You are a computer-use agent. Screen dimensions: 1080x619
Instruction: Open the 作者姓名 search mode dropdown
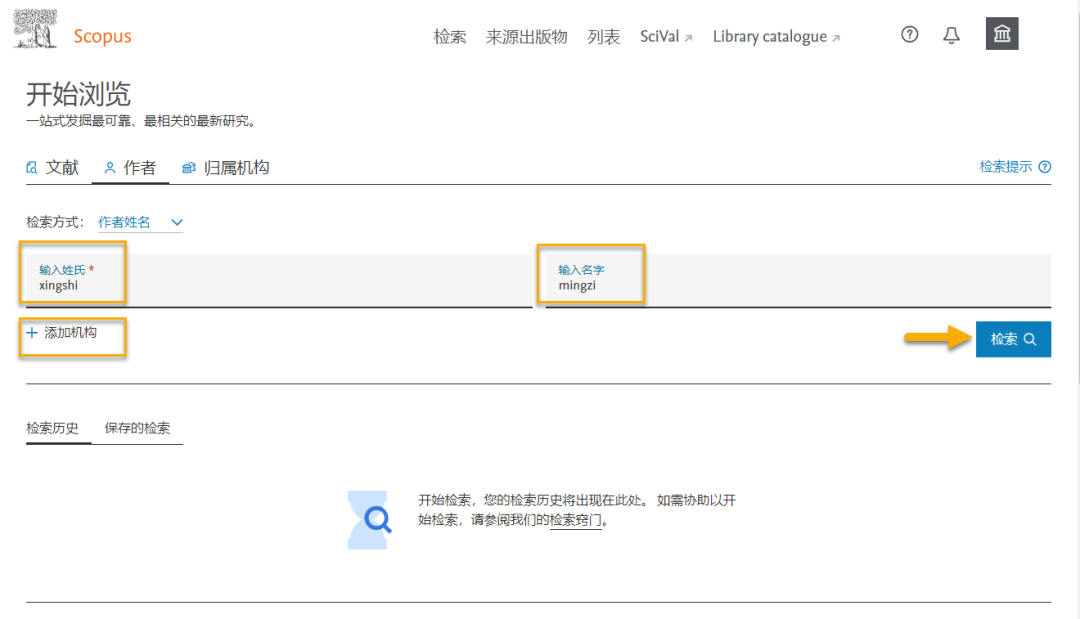(x=140, y=222)
